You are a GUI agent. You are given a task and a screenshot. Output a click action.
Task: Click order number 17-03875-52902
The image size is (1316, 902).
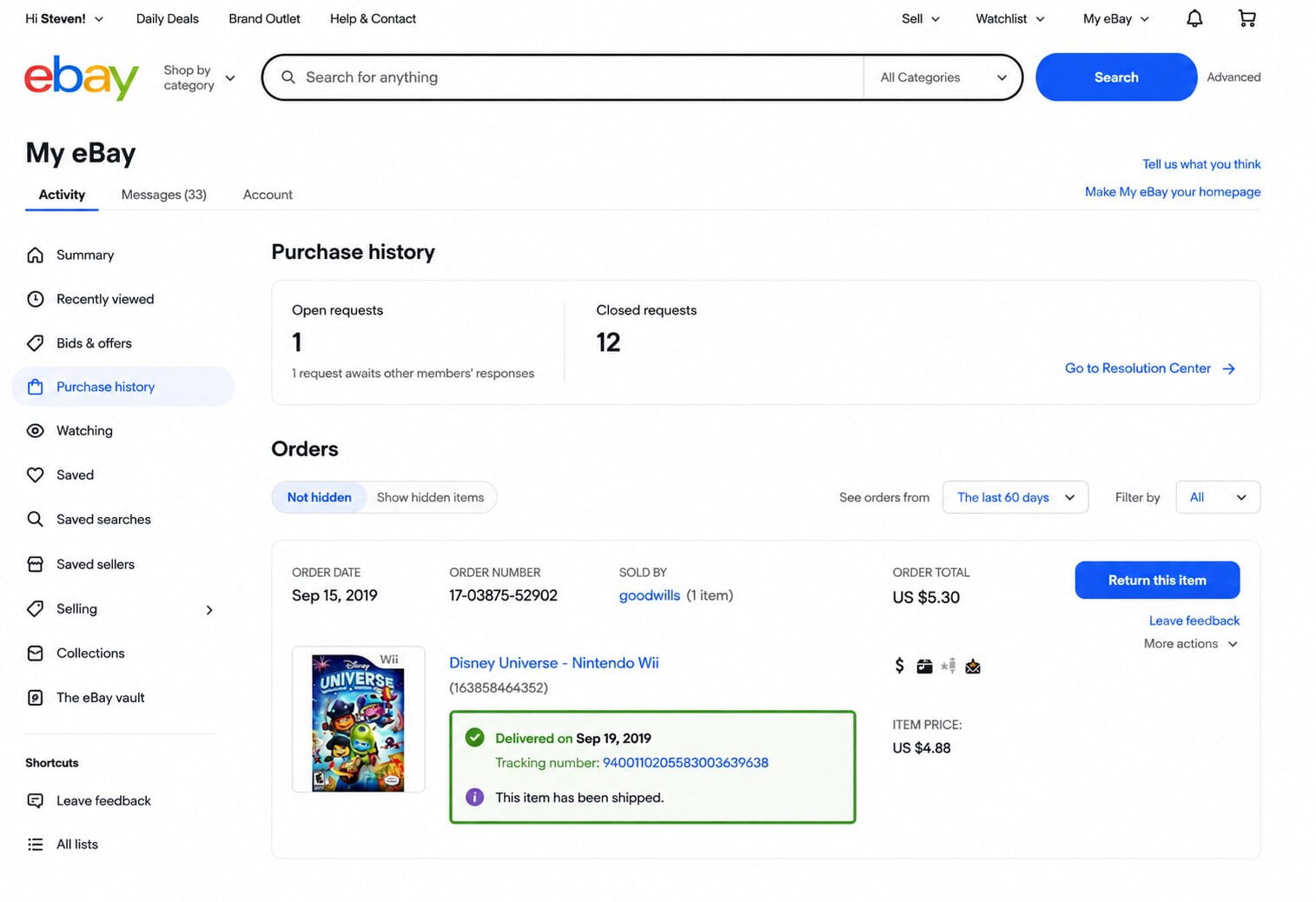tap(503, 595)
